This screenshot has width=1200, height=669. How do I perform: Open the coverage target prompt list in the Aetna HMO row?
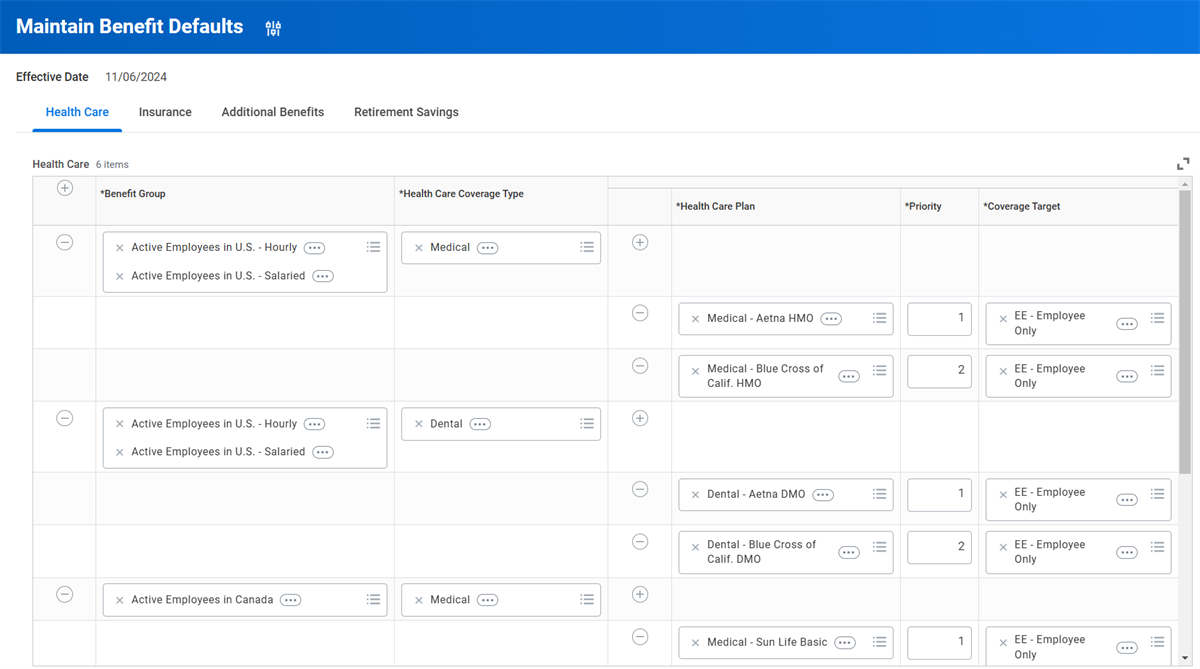(1157, 318)
